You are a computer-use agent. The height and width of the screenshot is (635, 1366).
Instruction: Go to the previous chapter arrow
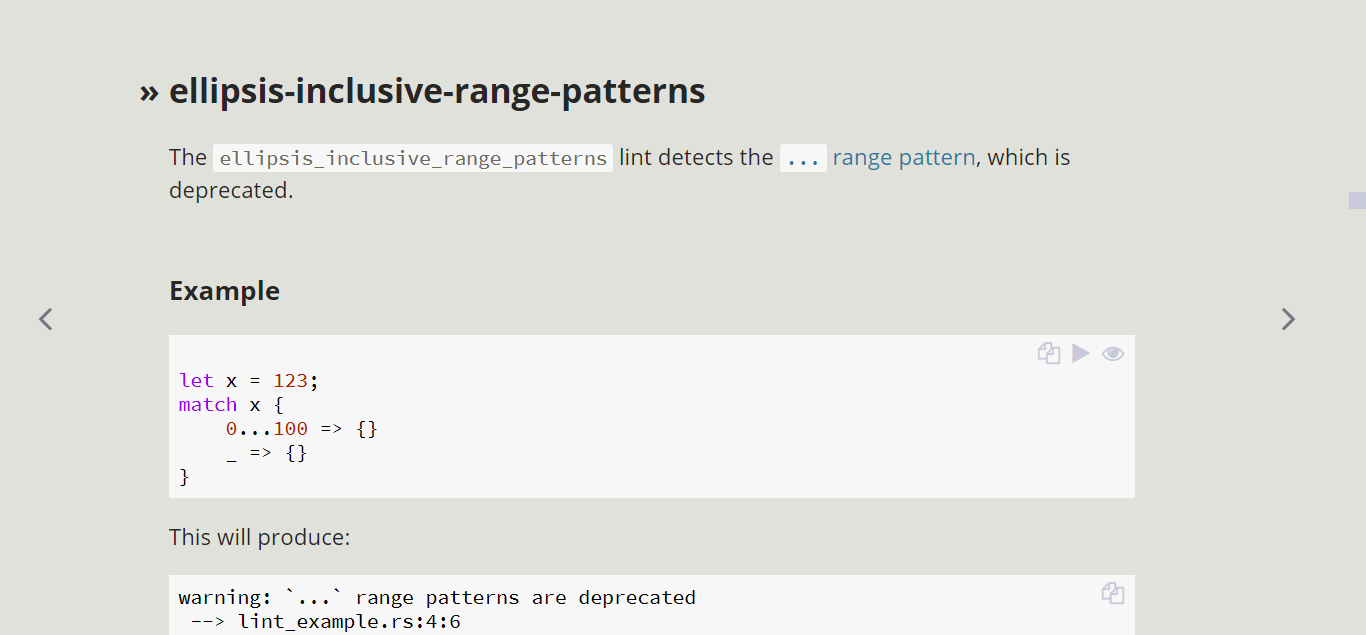46,319
